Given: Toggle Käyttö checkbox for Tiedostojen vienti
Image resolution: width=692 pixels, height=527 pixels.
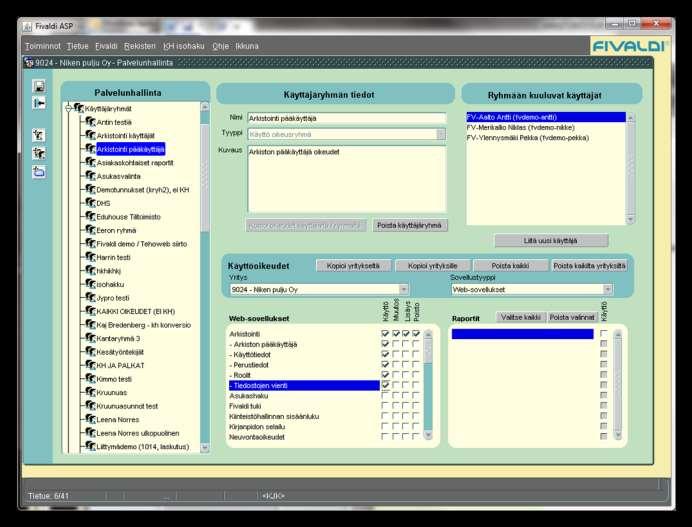Looking at the screenshot, I should [x=385, y=385].
